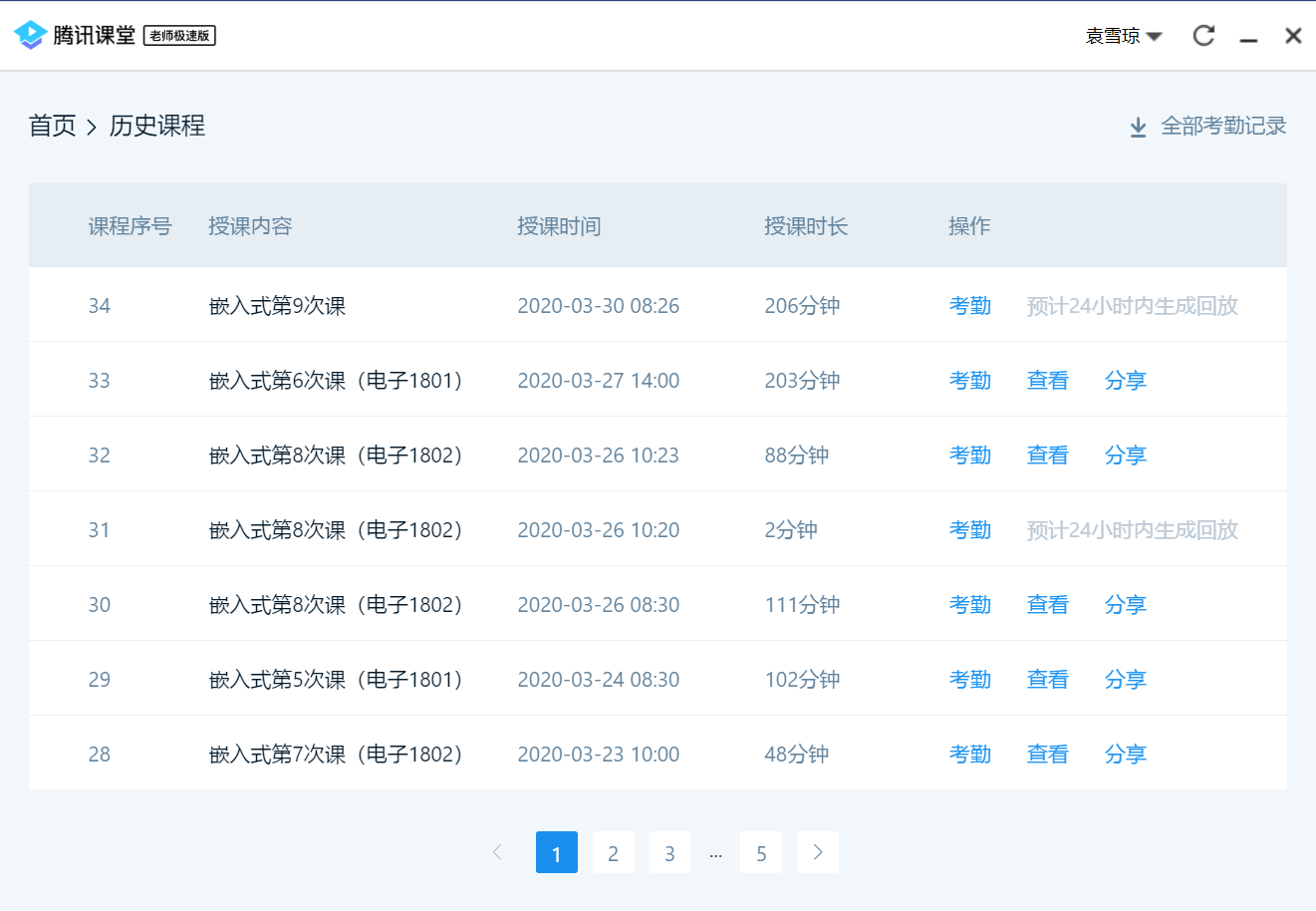
Task: Switch to page 2 of course history
Action: pos(613,853)
